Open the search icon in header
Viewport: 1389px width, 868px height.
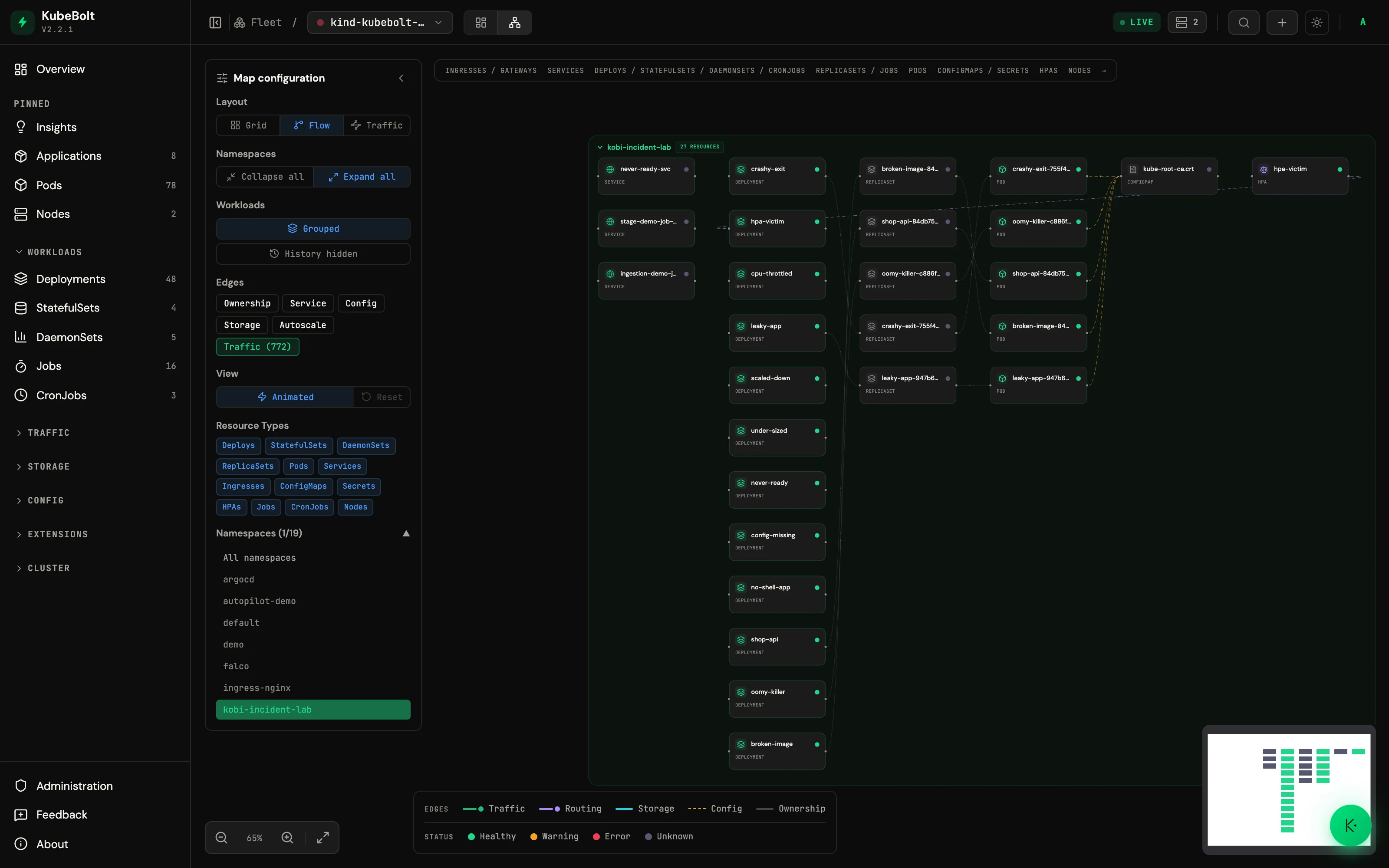pos(1244,23)
